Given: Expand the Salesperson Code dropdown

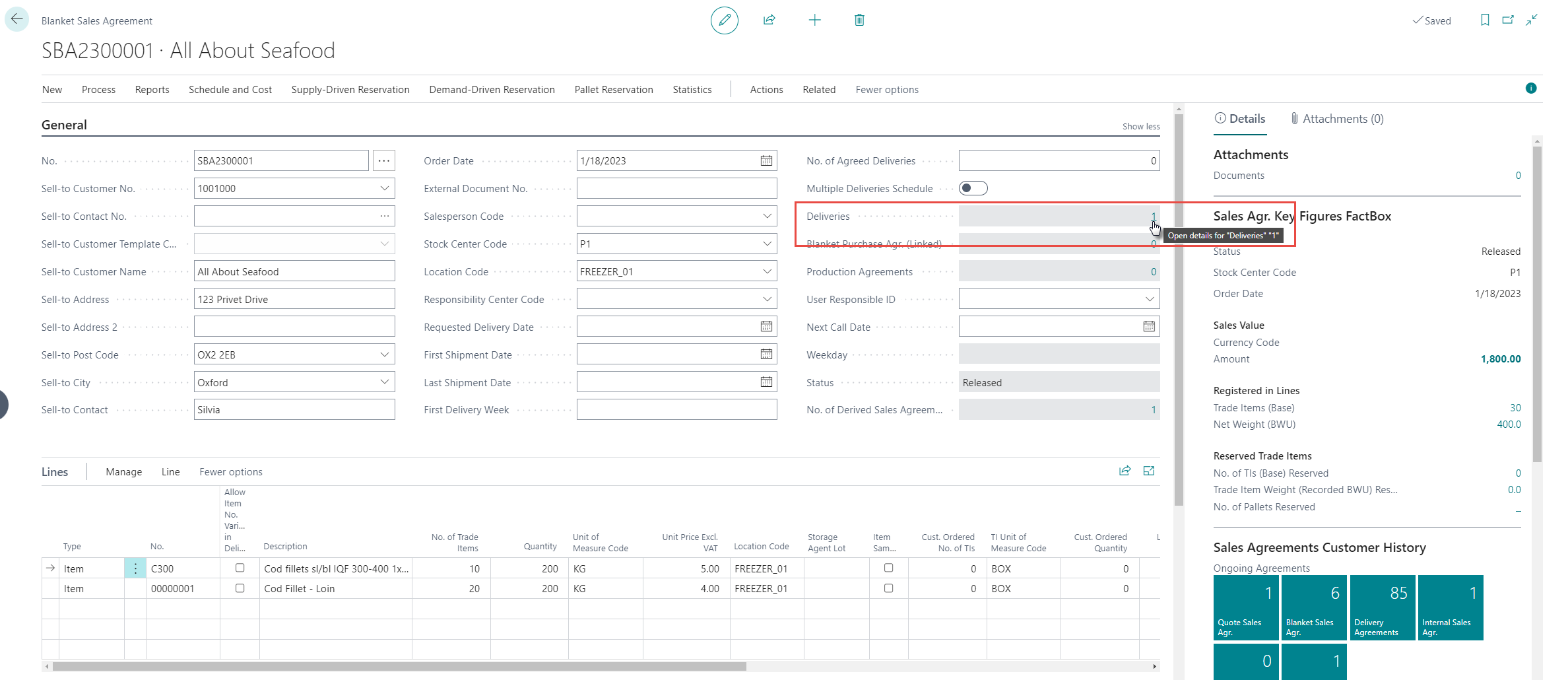Looking at the screenshot, I should 767,216.
